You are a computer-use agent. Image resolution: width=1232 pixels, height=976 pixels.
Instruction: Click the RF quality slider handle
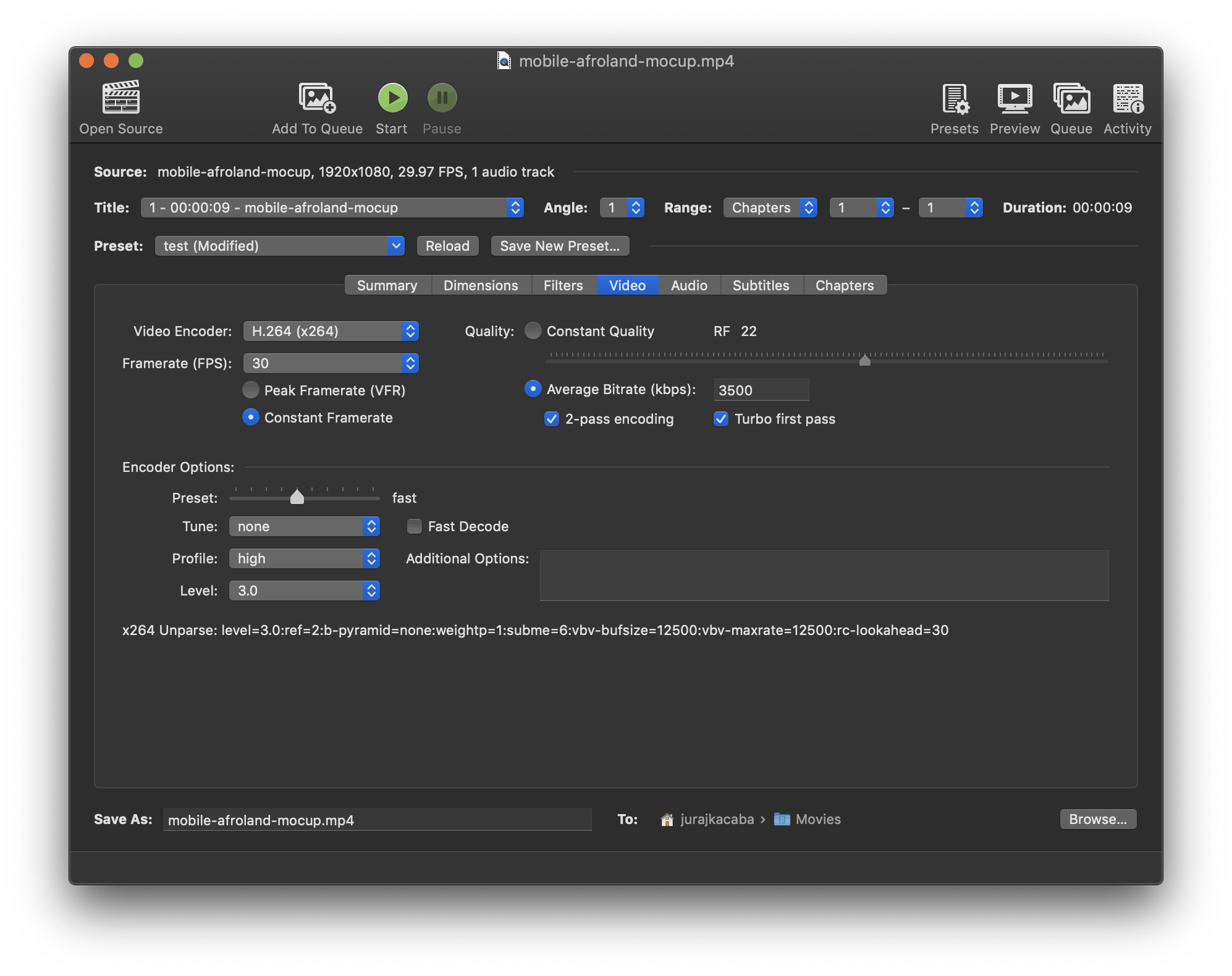click(x=865, y=360)
